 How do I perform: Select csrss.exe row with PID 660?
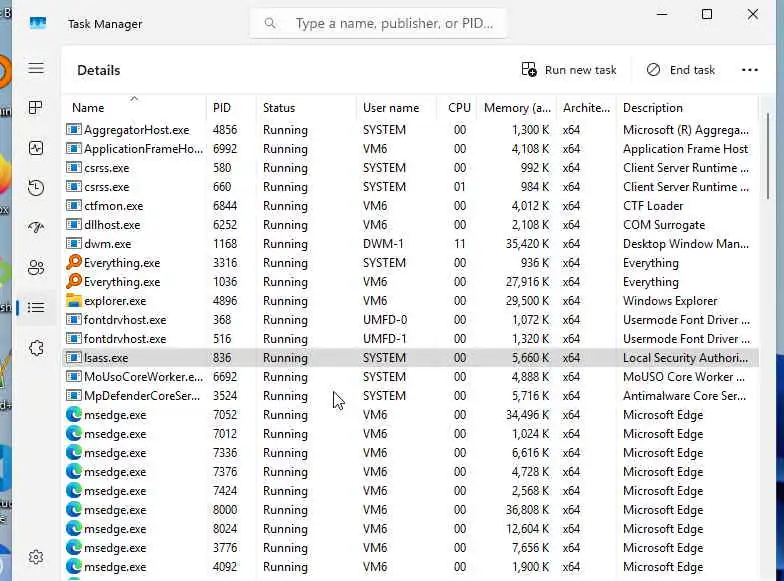(410, 186)
